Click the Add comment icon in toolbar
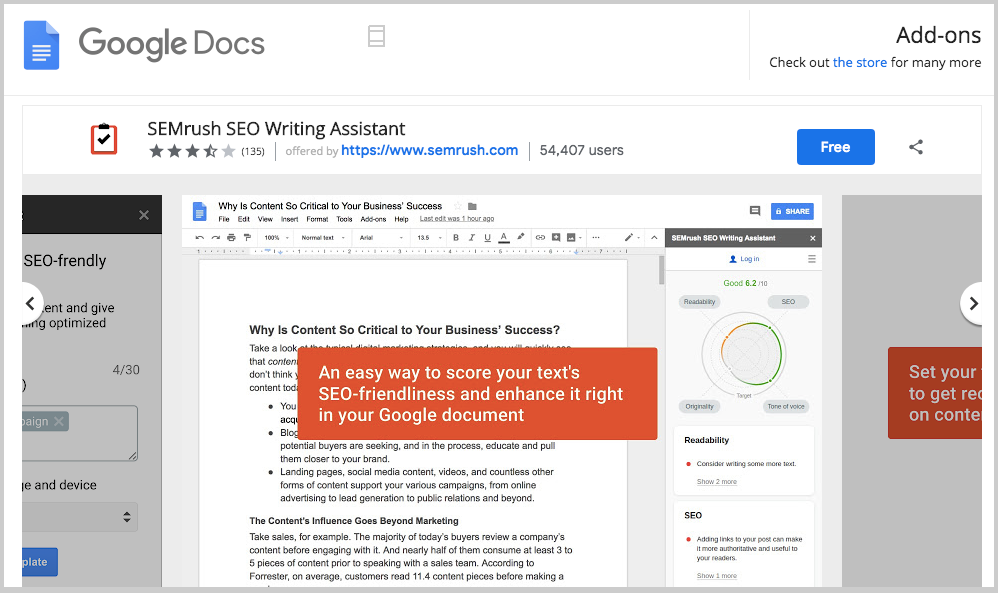998x593 pixels. (x=556, y=237)
